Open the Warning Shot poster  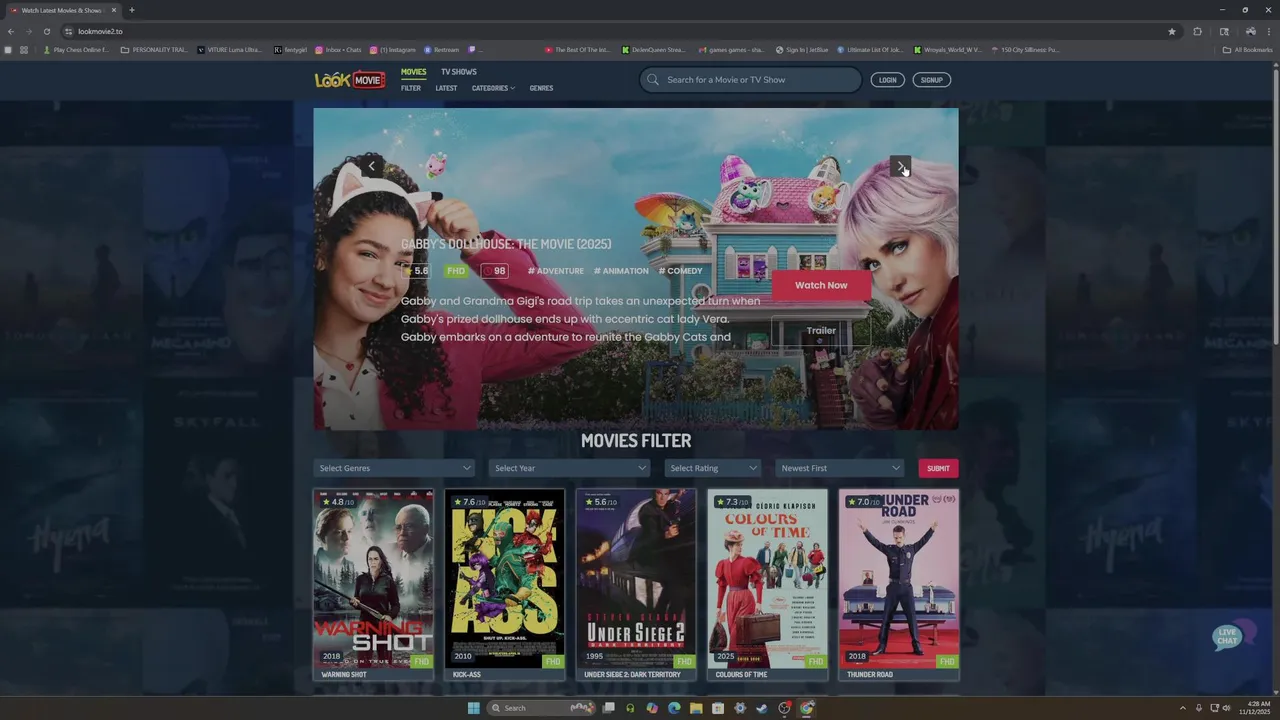click(x=373, y=578)
